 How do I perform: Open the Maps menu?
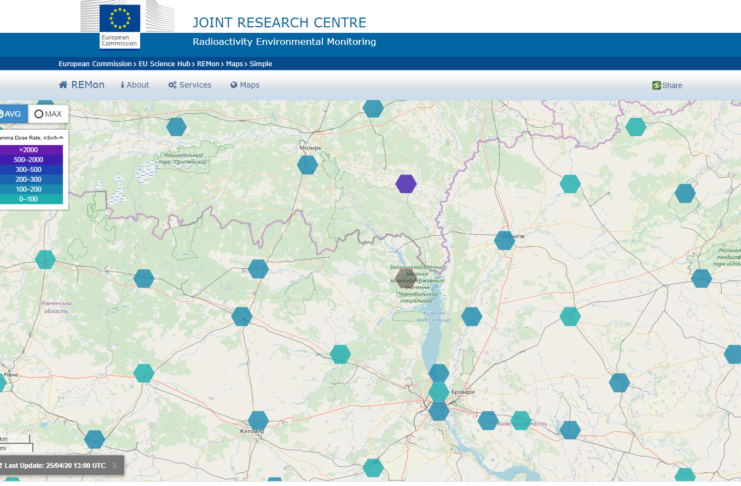click(245, 85)
